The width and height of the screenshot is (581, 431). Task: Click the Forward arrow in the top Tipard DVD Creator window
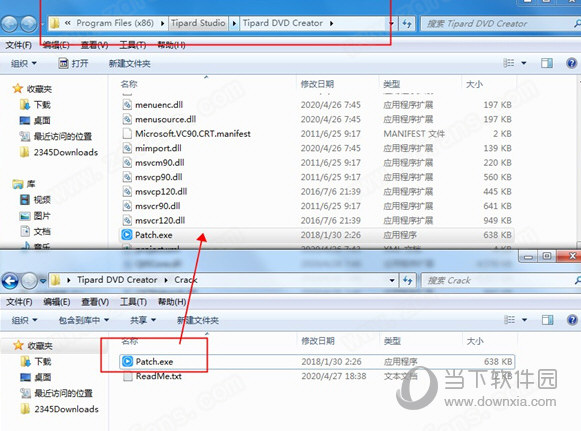coord(28,24)
